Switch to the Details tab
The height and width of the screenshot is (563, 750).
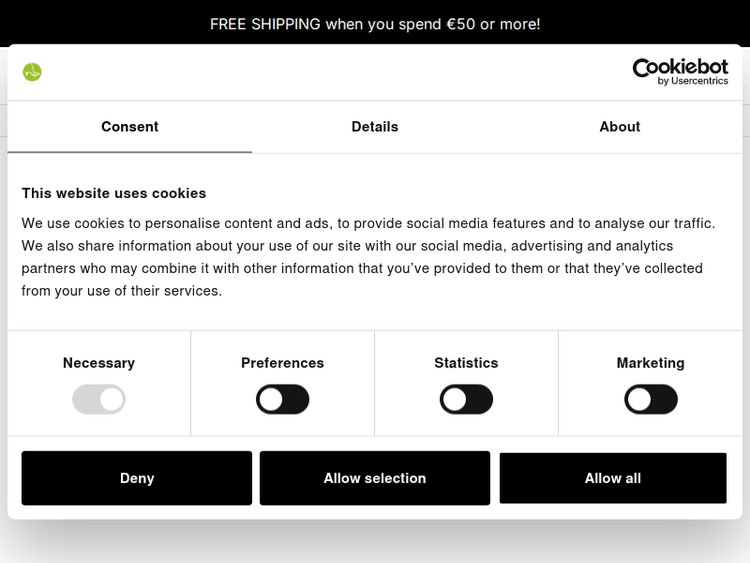375,127
